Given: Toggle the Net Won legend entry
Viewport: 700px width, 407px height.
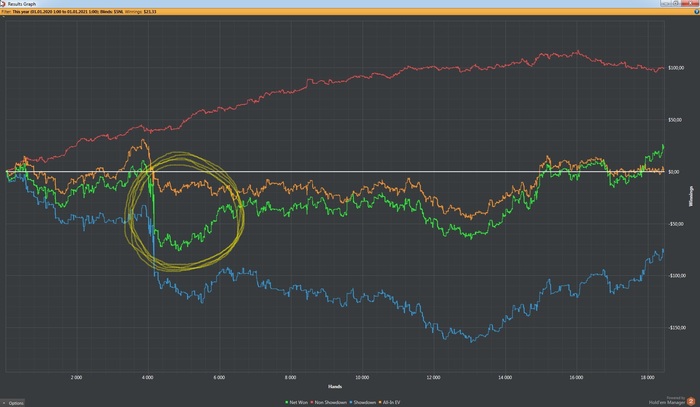Looking at the screenshot, I should [296, 403].
